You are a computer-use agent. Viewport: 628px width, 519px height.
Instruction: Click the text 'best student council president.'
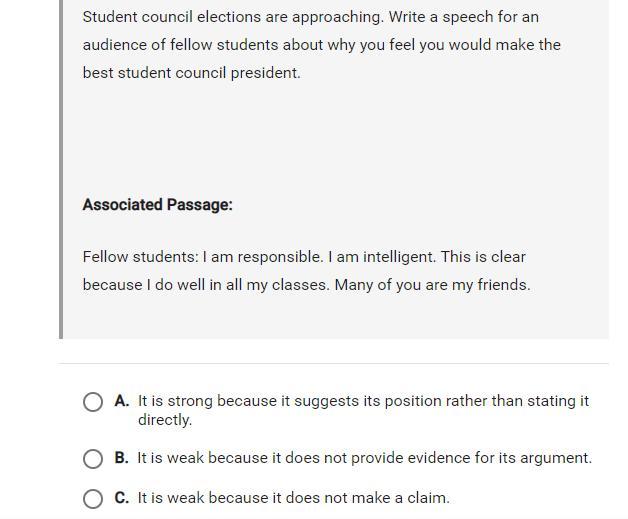pos(191,73)
